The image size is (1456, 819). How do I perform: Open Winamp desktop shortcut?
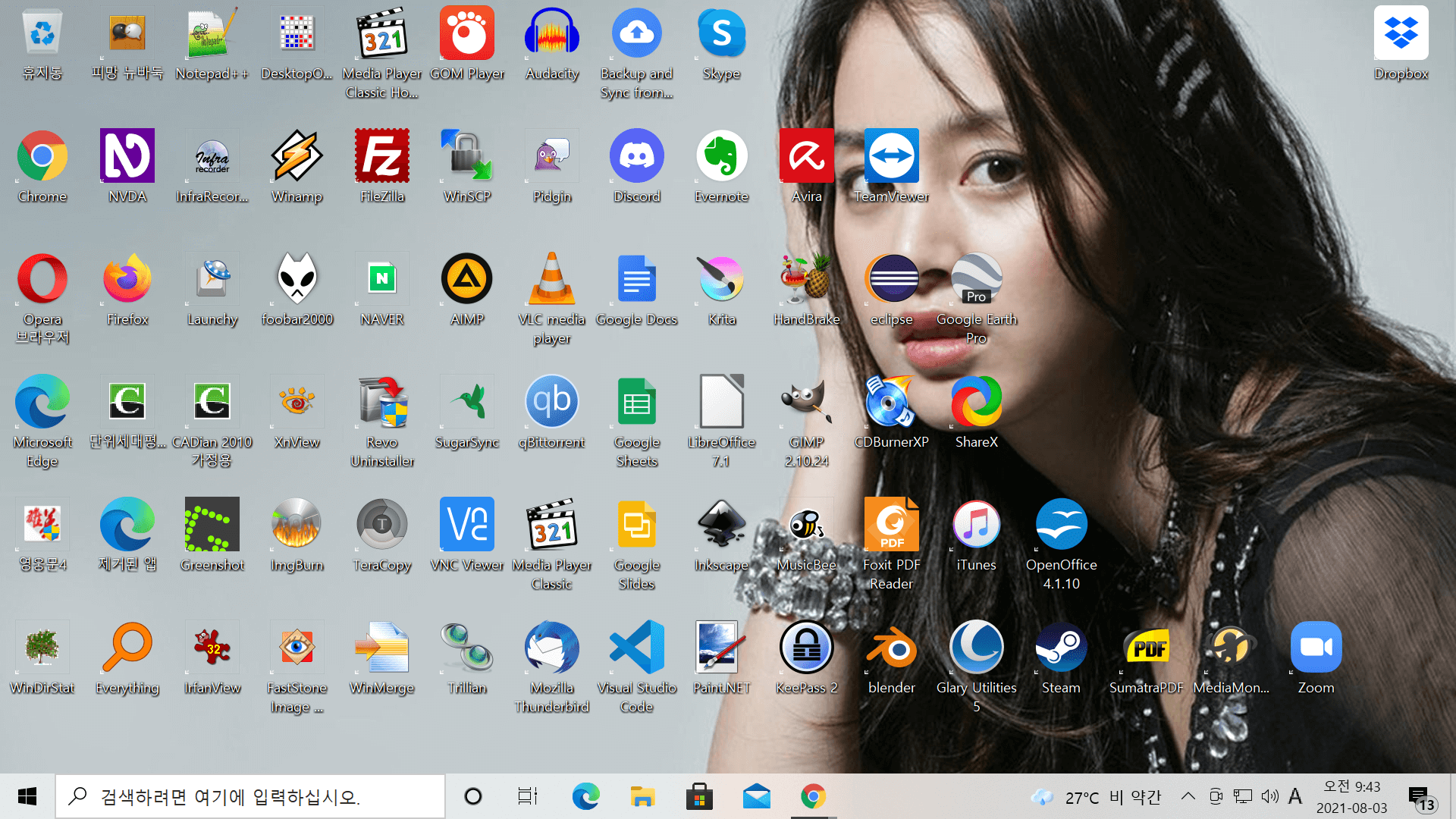297,167
